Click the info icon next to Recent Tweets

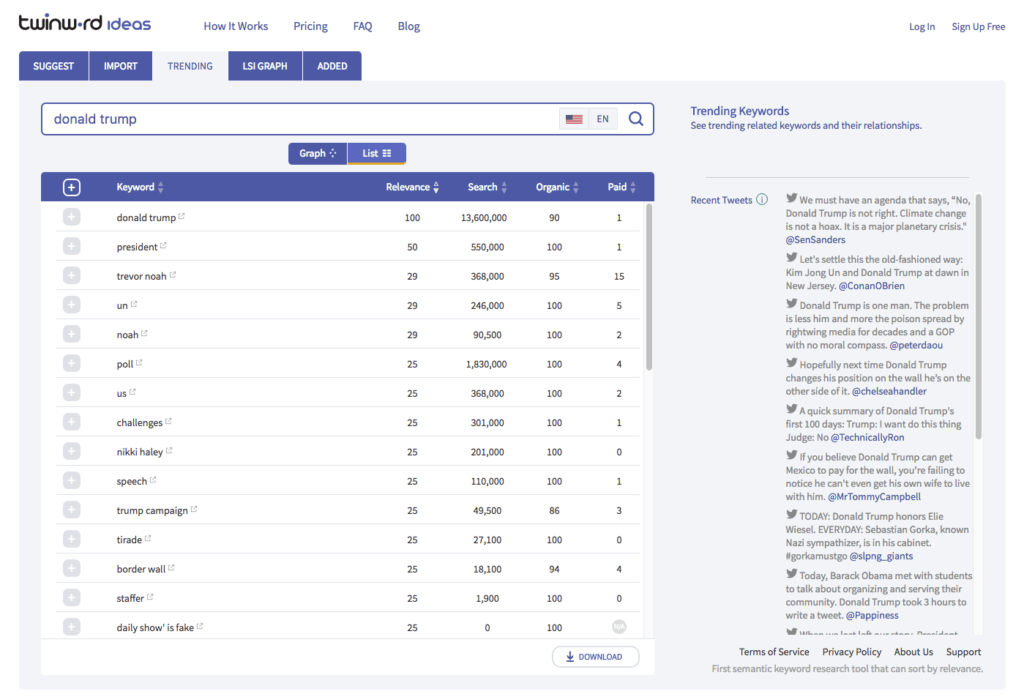762,200
